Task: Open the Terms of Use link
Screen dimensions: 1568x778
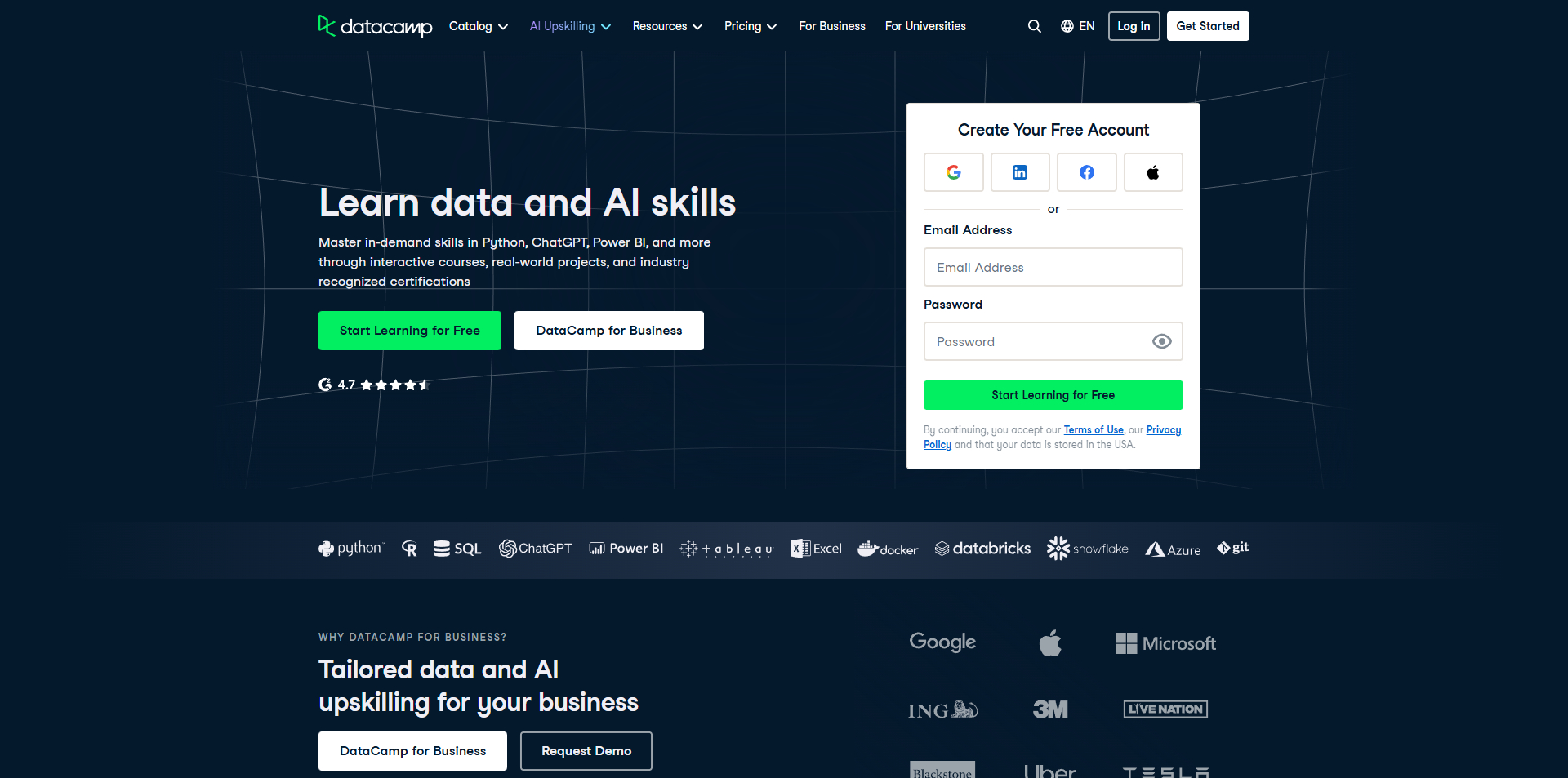Action: coord(1093,429)
